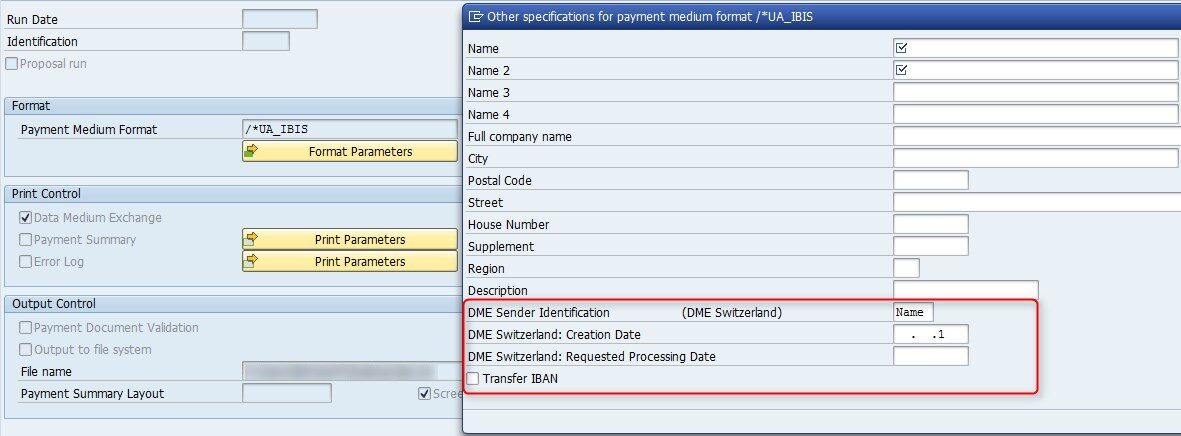Viewport: 1181px width, 436px height.
Task: Click the dialog title bar icon
Action: tap(476, 16)
